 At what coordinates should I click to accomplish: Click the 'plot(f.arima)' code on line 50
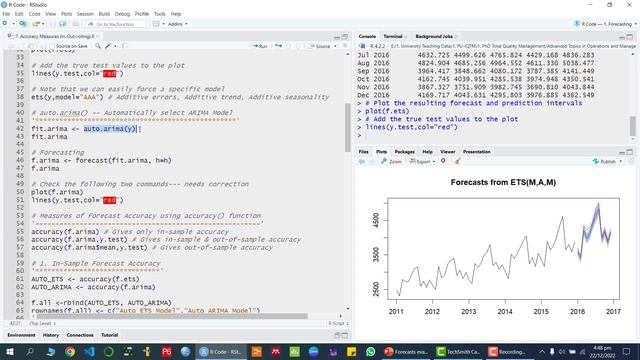[57, 192]
